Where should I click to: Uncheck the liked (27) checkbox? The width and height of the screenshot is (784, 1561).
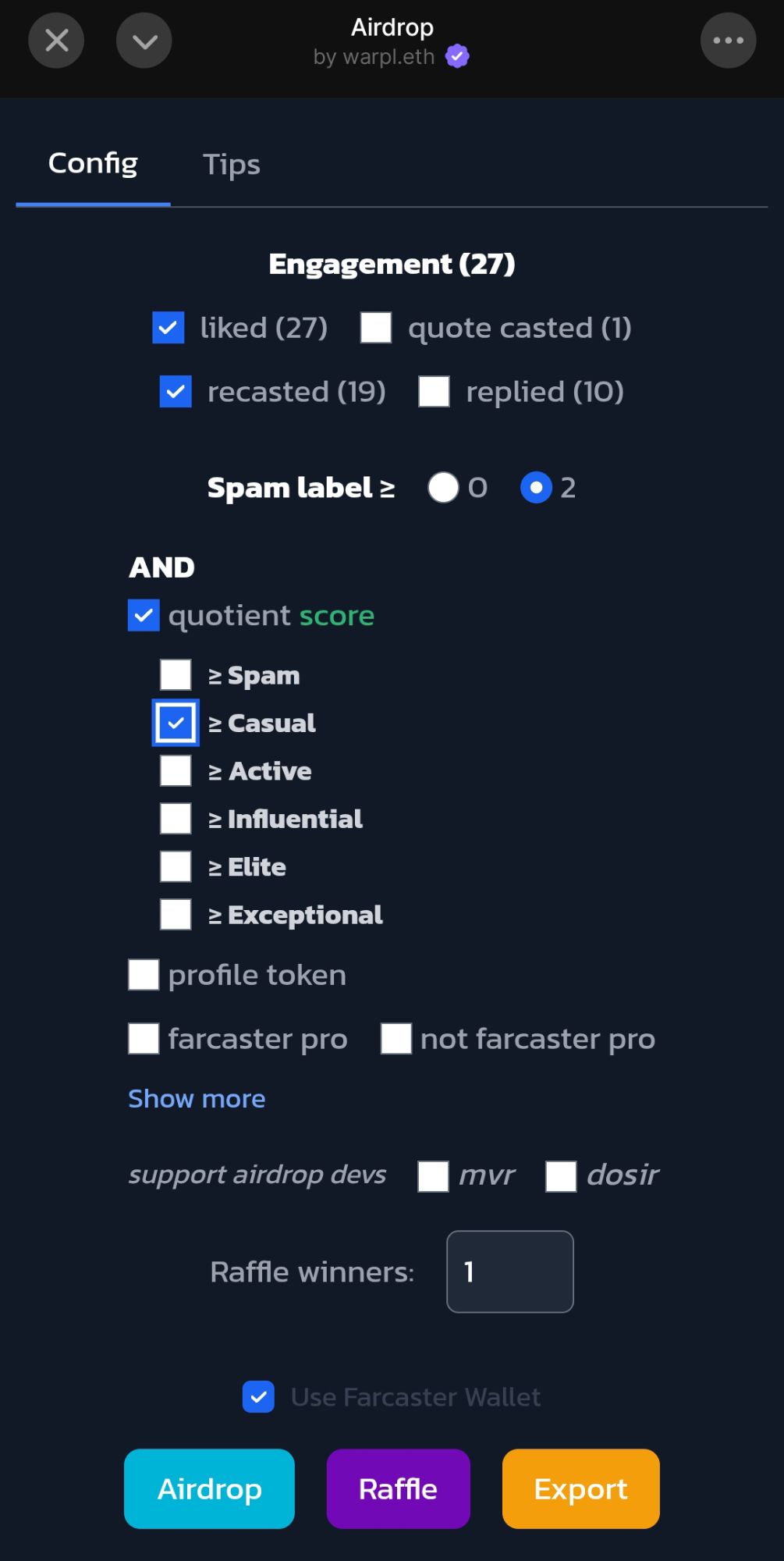[x=169, y=328]
